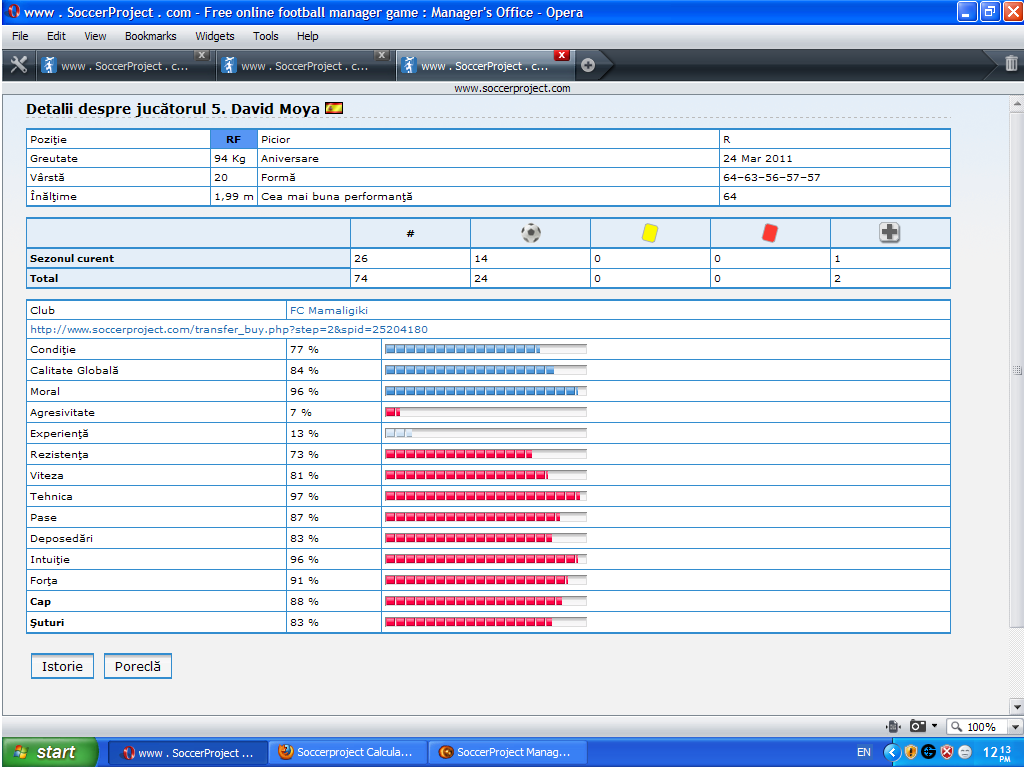The width and height of the screenshot is (1024, 768).
Task: Switch to the second SoccerProject tab
Action: point(306,65)
